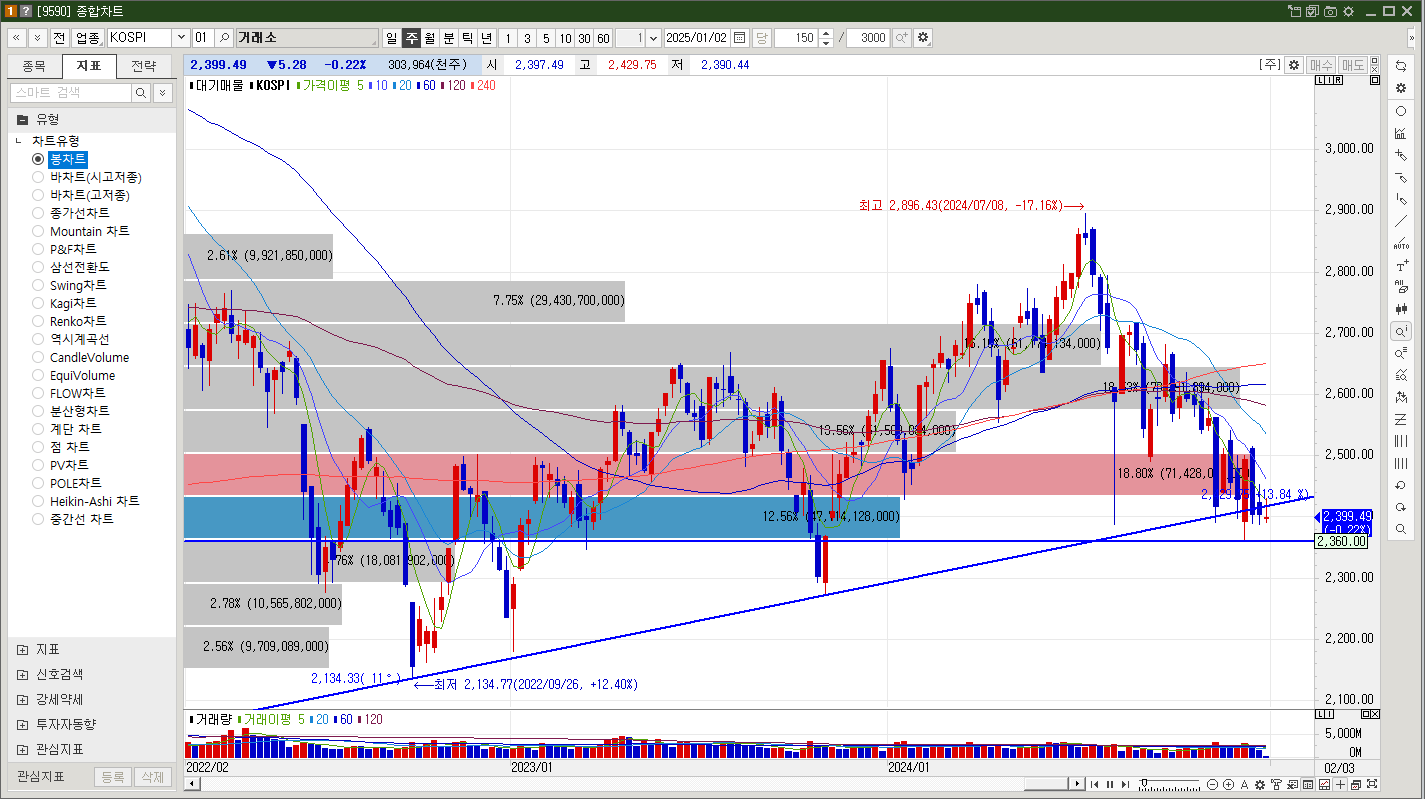1425x799 pixels.
Task: Zoom in chart with plus icon
Action: 1228,784
